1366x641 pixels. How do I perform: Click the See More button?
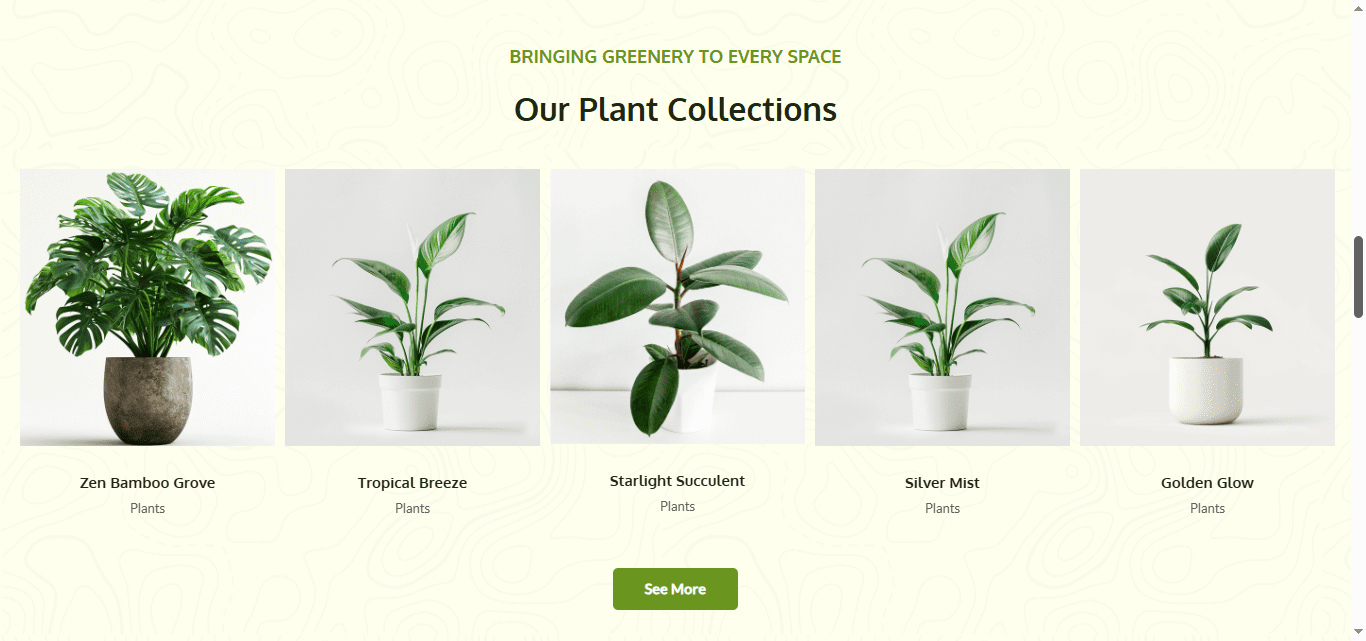point(675,589)
